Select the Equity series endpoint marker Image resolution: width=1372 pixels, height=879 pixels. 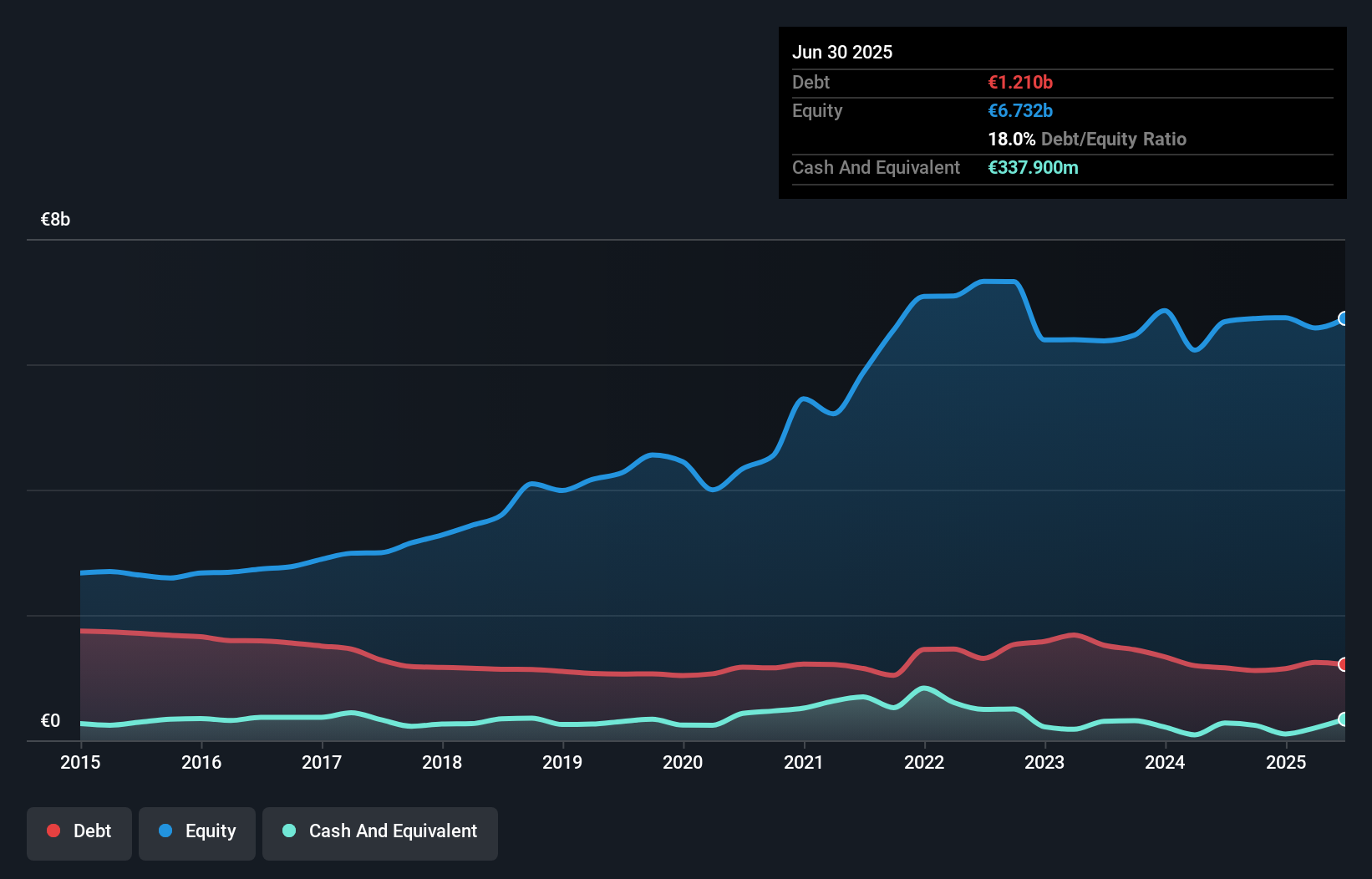1343,319
